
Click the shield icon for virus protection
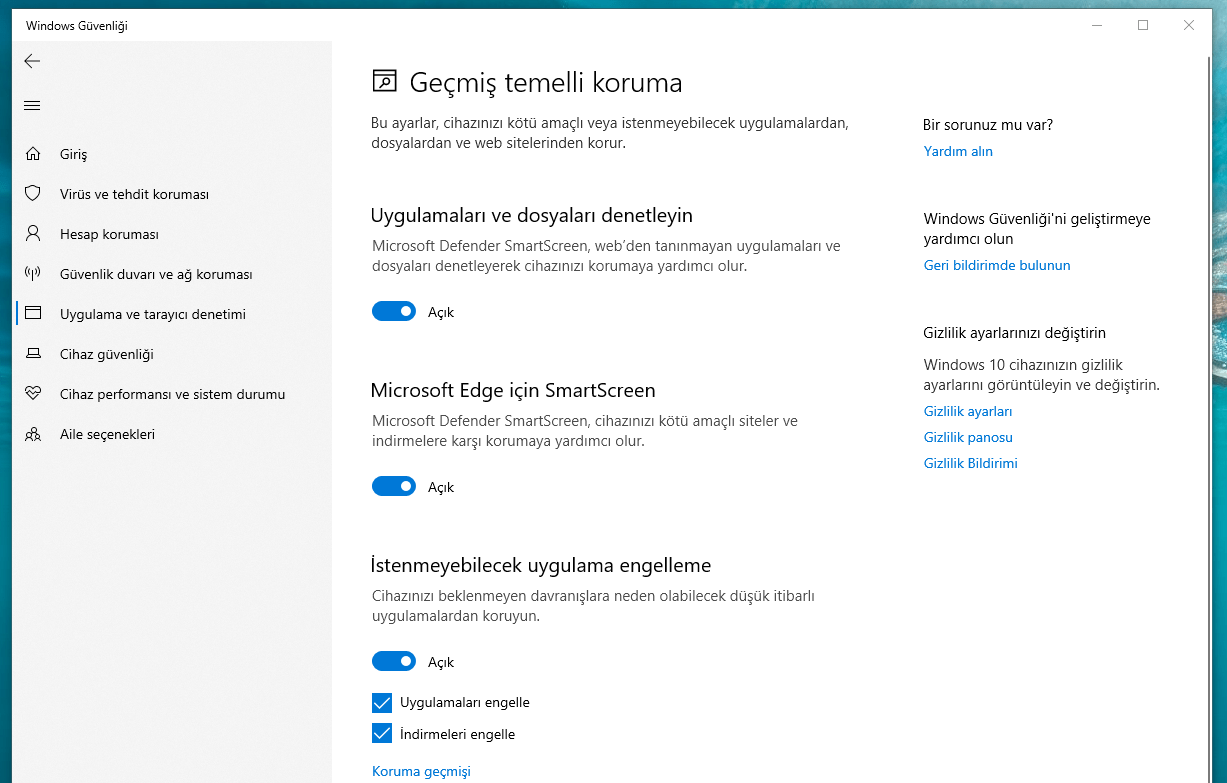pyautogui.click(x=33, y=194)
